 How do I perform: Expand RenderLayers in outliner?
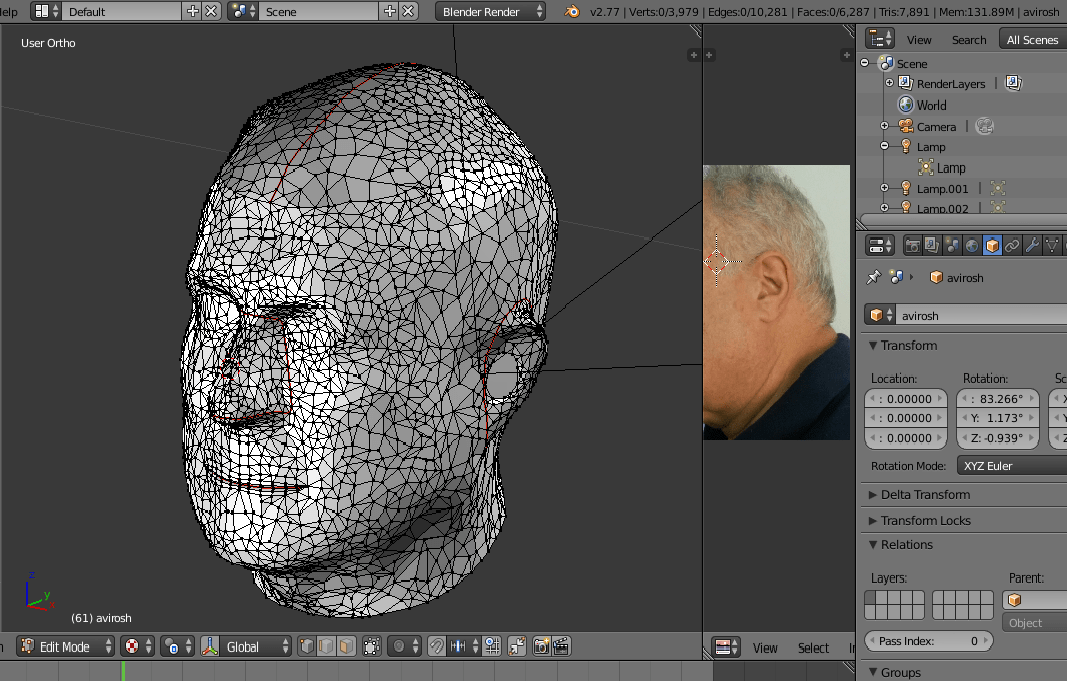click(889, 82)
